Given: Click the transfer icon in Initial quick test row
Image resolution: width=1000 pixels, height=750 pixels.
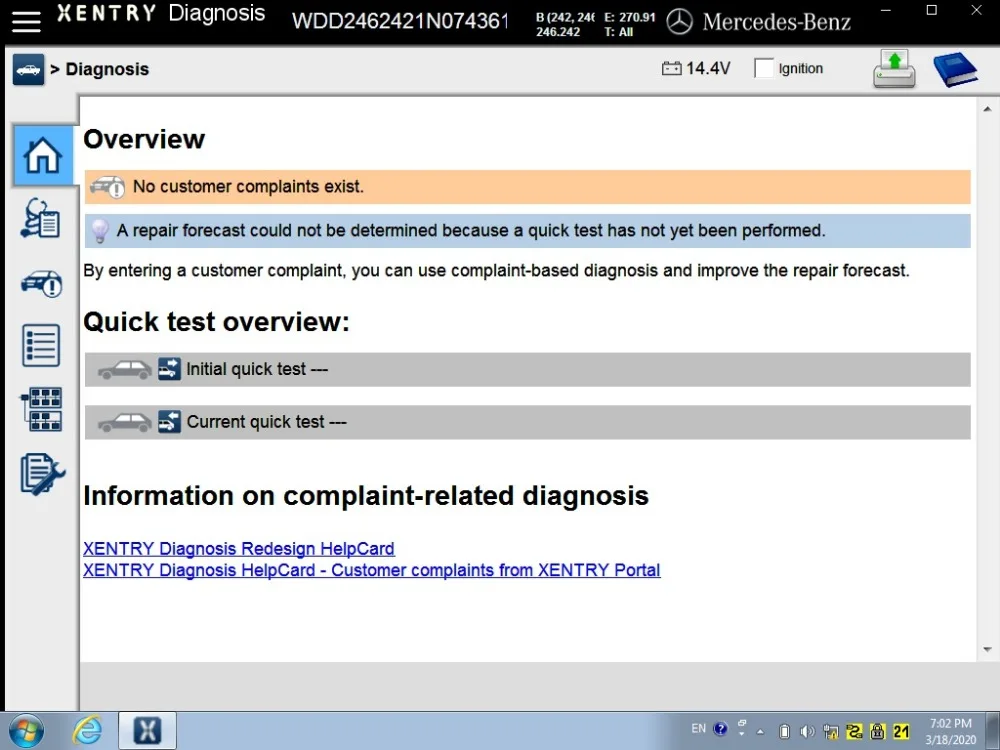Looking at the screenshot, I should coord(169,369).
